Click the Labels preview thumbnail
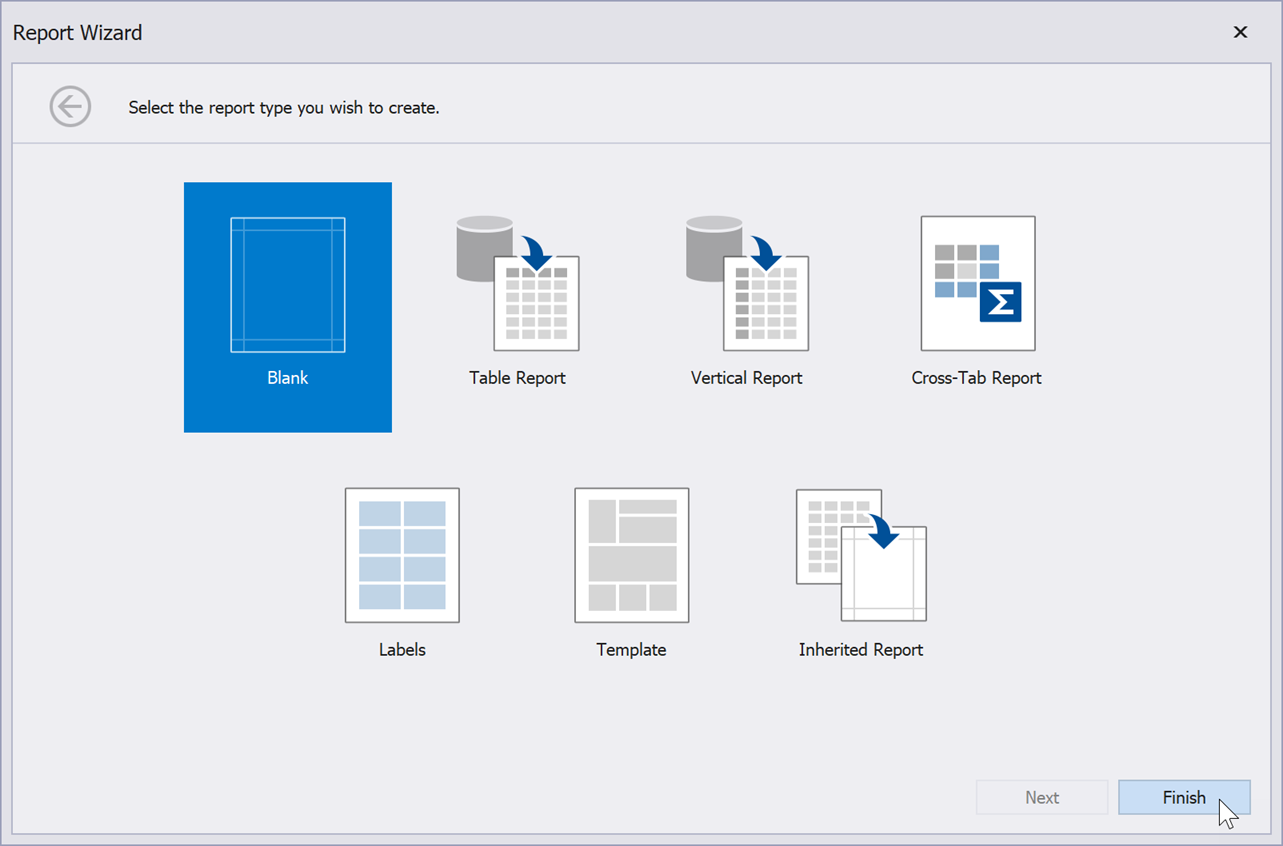This screenshot has width=1283, height=846. pyautogui.click(x=402, y=555)
